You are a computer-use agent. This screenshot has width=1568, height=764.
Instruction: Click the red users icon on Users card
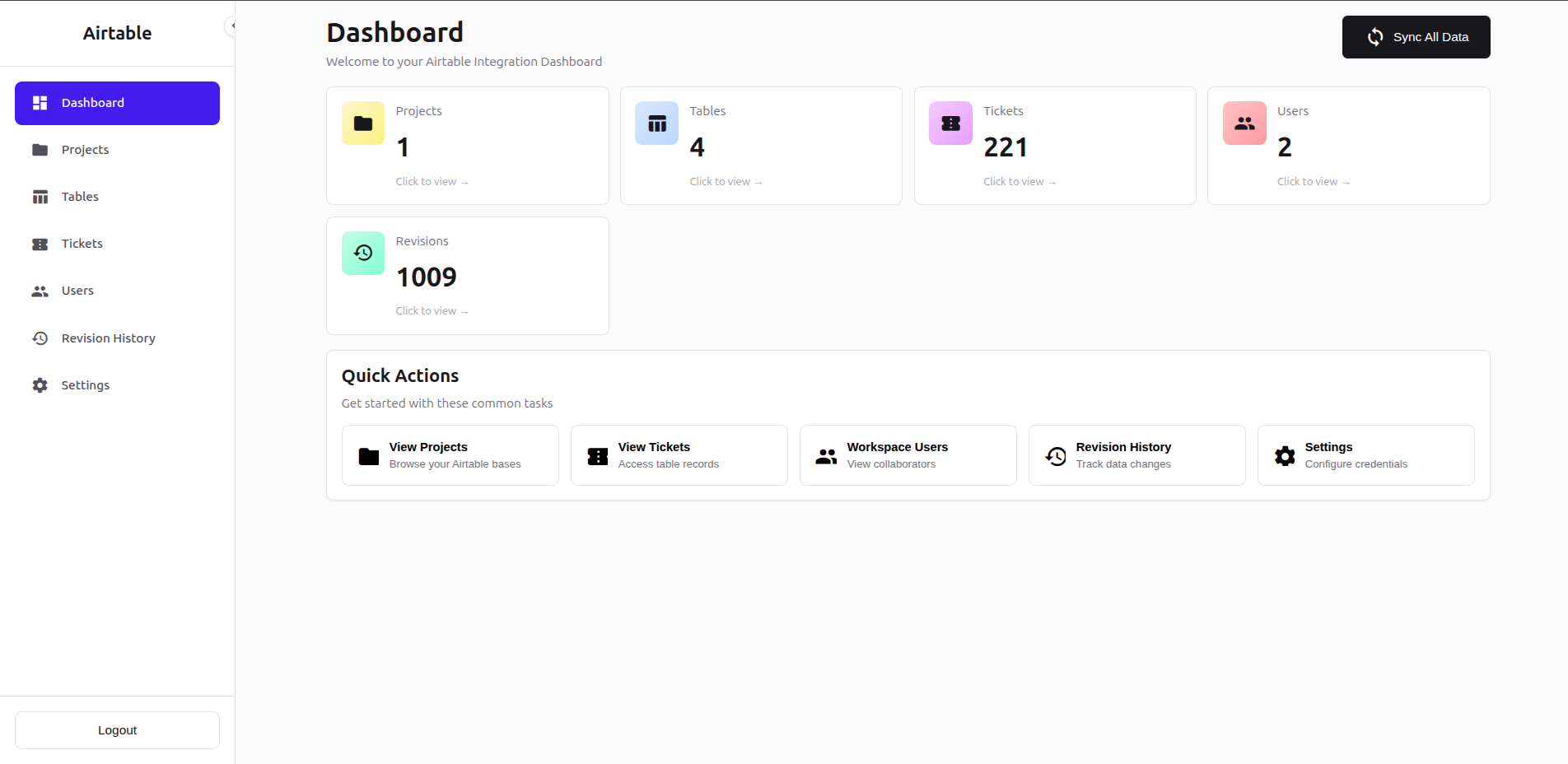coord(1244,123)
